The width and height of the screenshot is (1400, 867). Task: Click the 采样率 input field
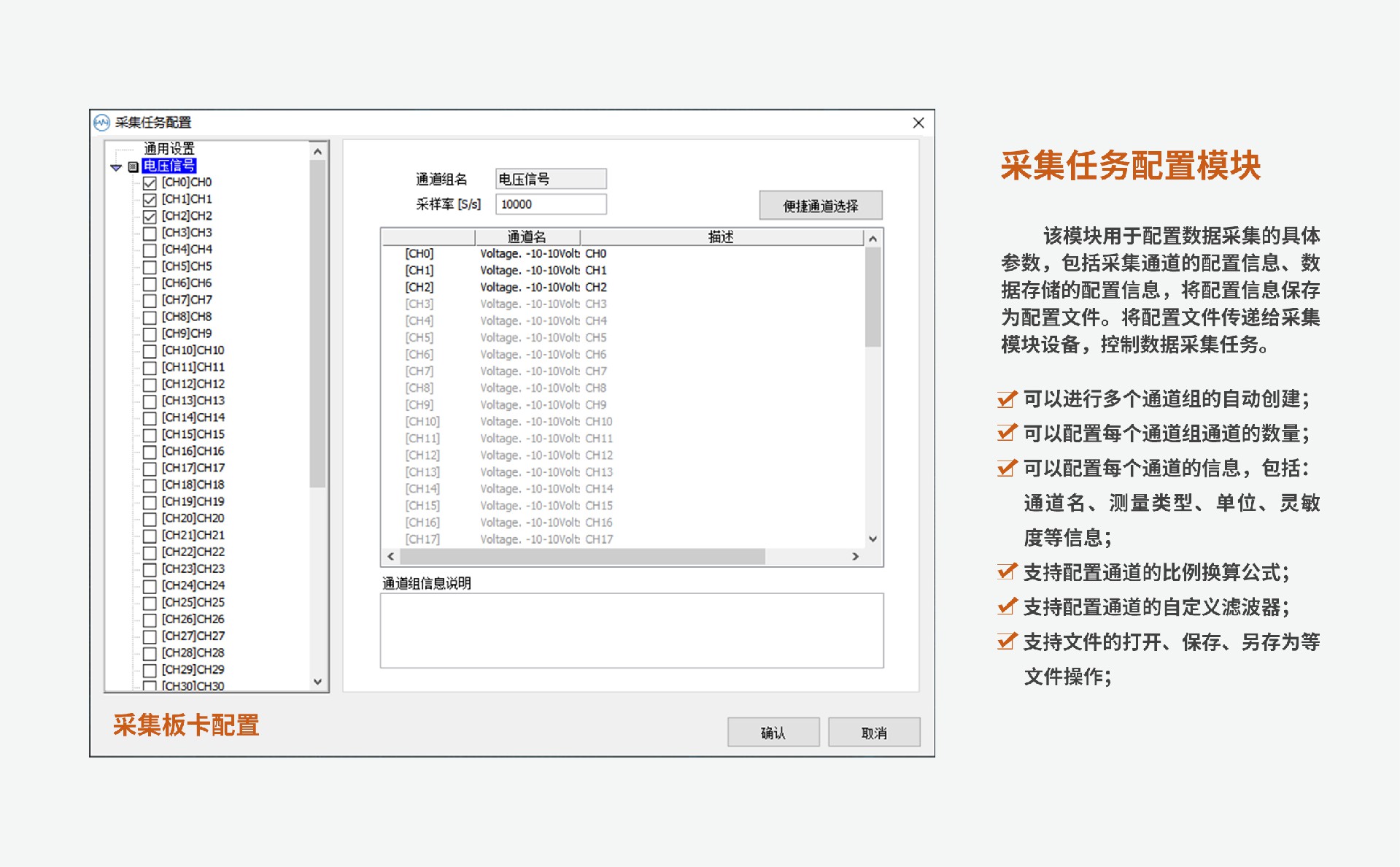550,204
